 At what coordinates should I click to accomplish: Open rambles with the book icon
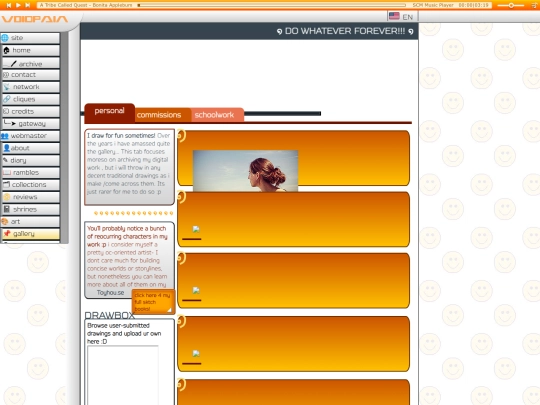[30, 173]
